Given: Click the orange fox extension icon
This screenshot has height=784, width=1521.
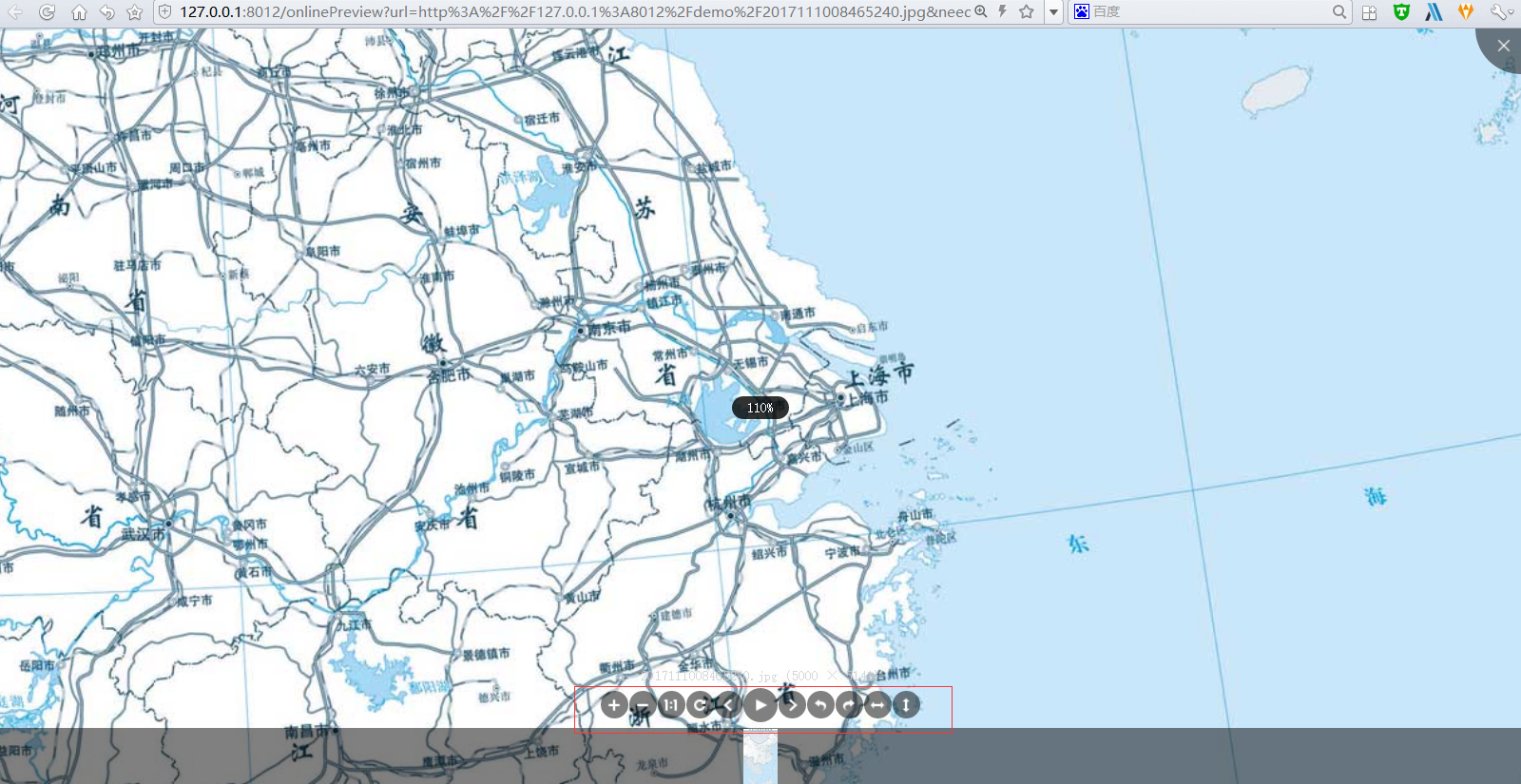Looking at the screenshot, I should coord(1465,11).
